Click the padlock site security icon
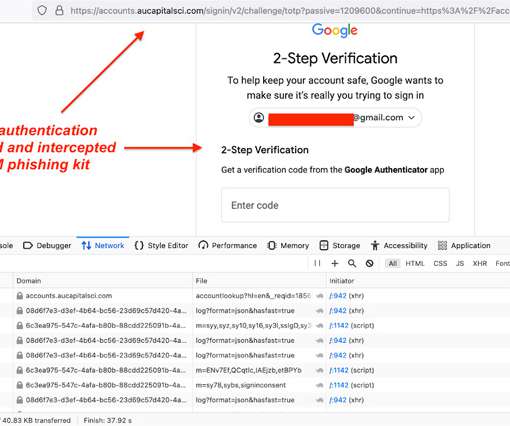510x426 pixels. 59,10
